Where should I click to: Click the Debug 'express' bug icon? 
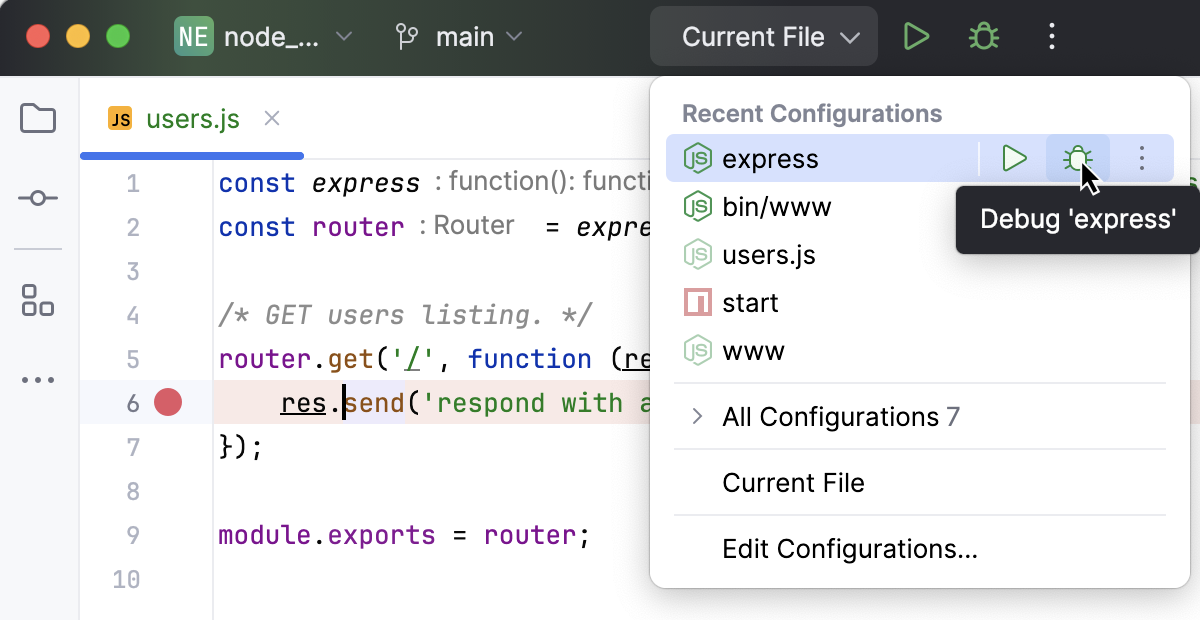1078,158
